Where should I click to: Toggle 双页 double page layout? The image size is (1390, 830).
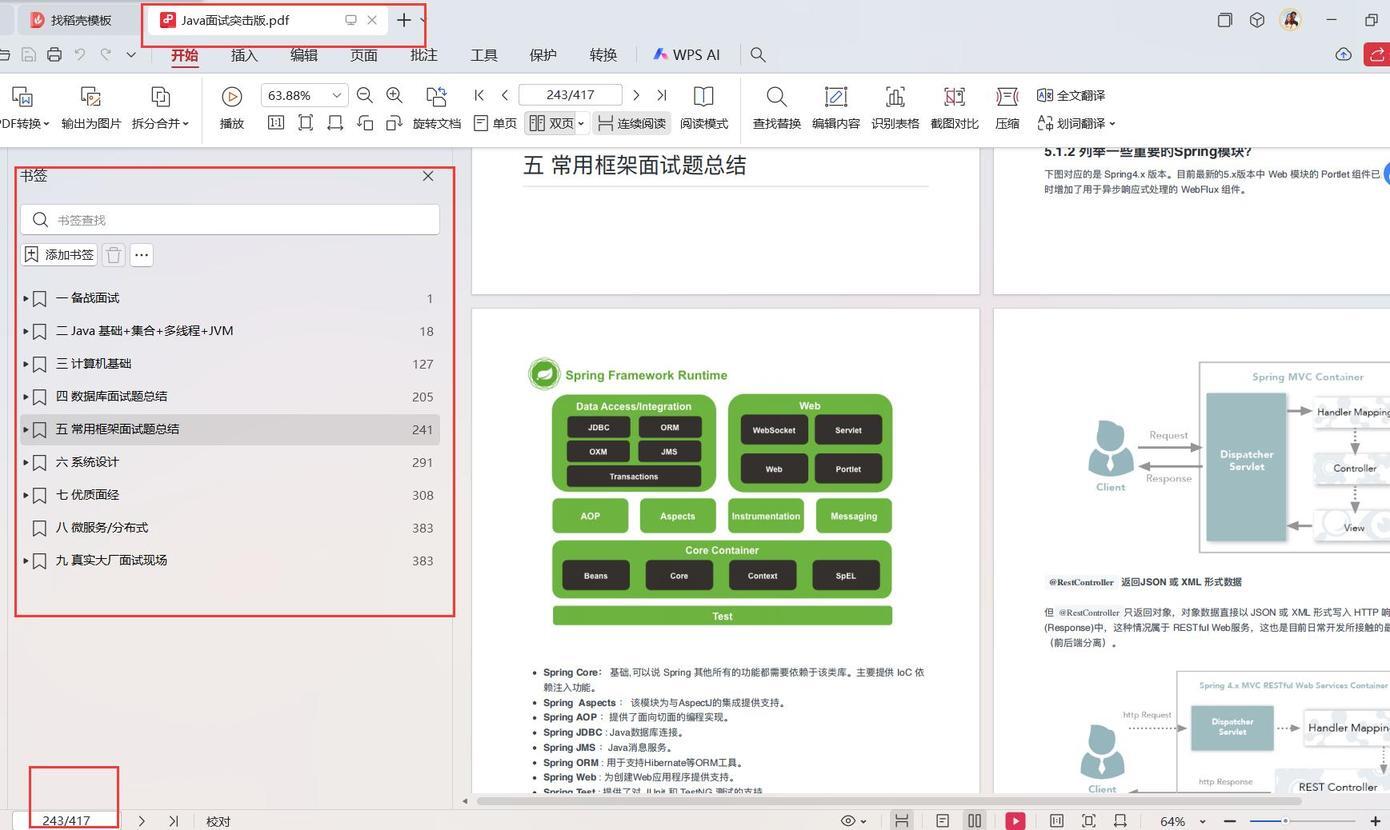point(551,123)
